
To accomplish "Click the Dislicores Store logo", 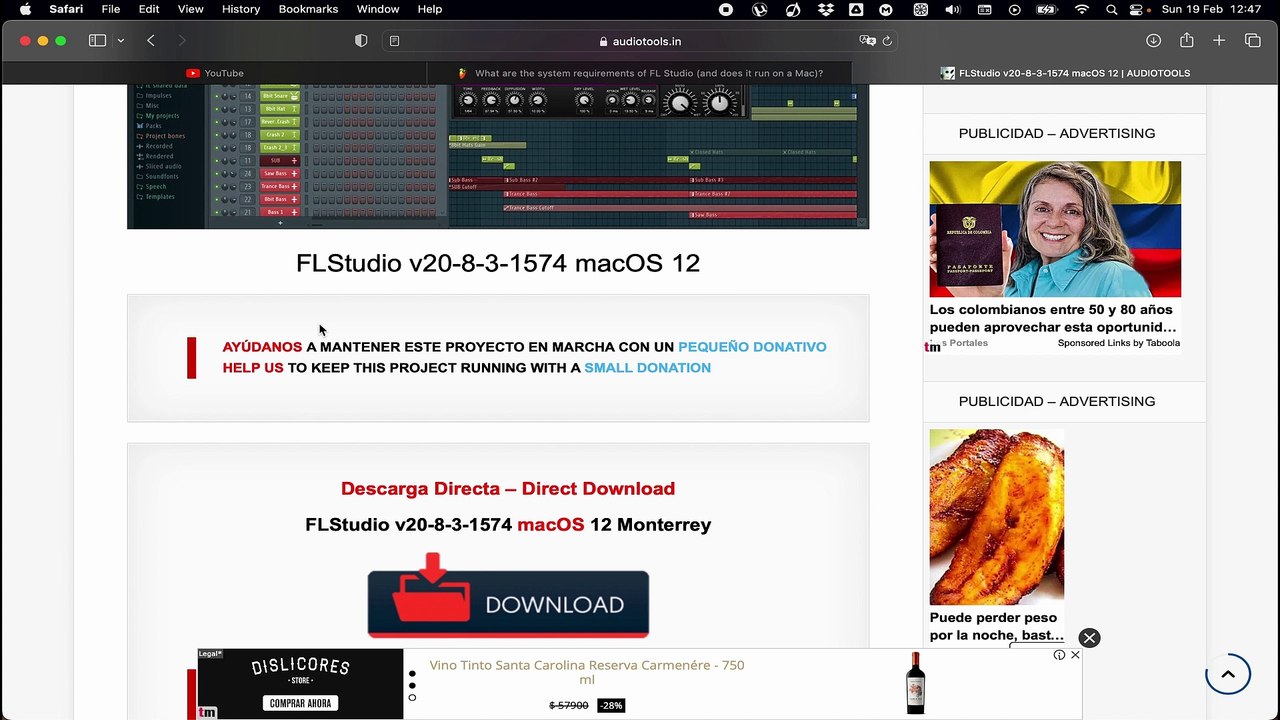I will coord(300,670).
